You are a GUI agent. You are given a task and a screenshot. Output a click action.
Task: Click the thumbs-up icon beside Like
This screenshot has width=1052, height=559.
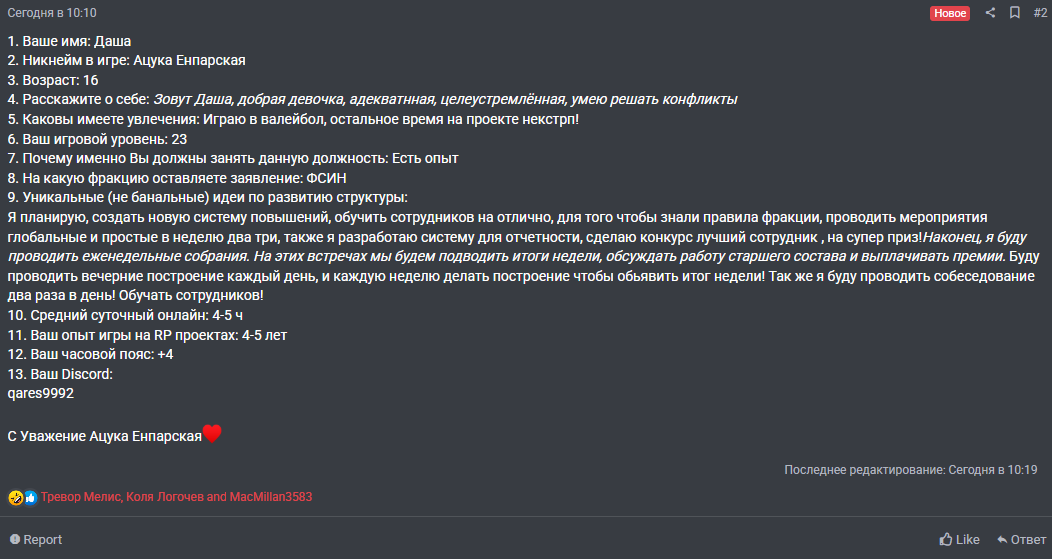(x=946, y=539)
